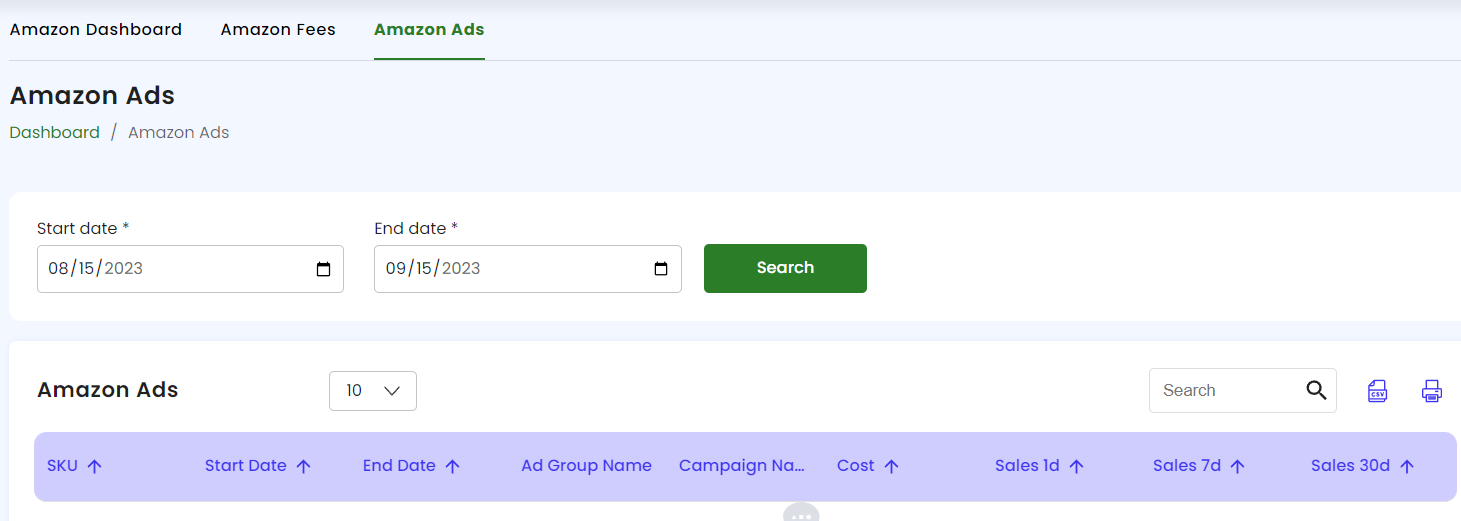Sort by the Sales 7d column arrow
The image size is (1461, 521).
1237,466
